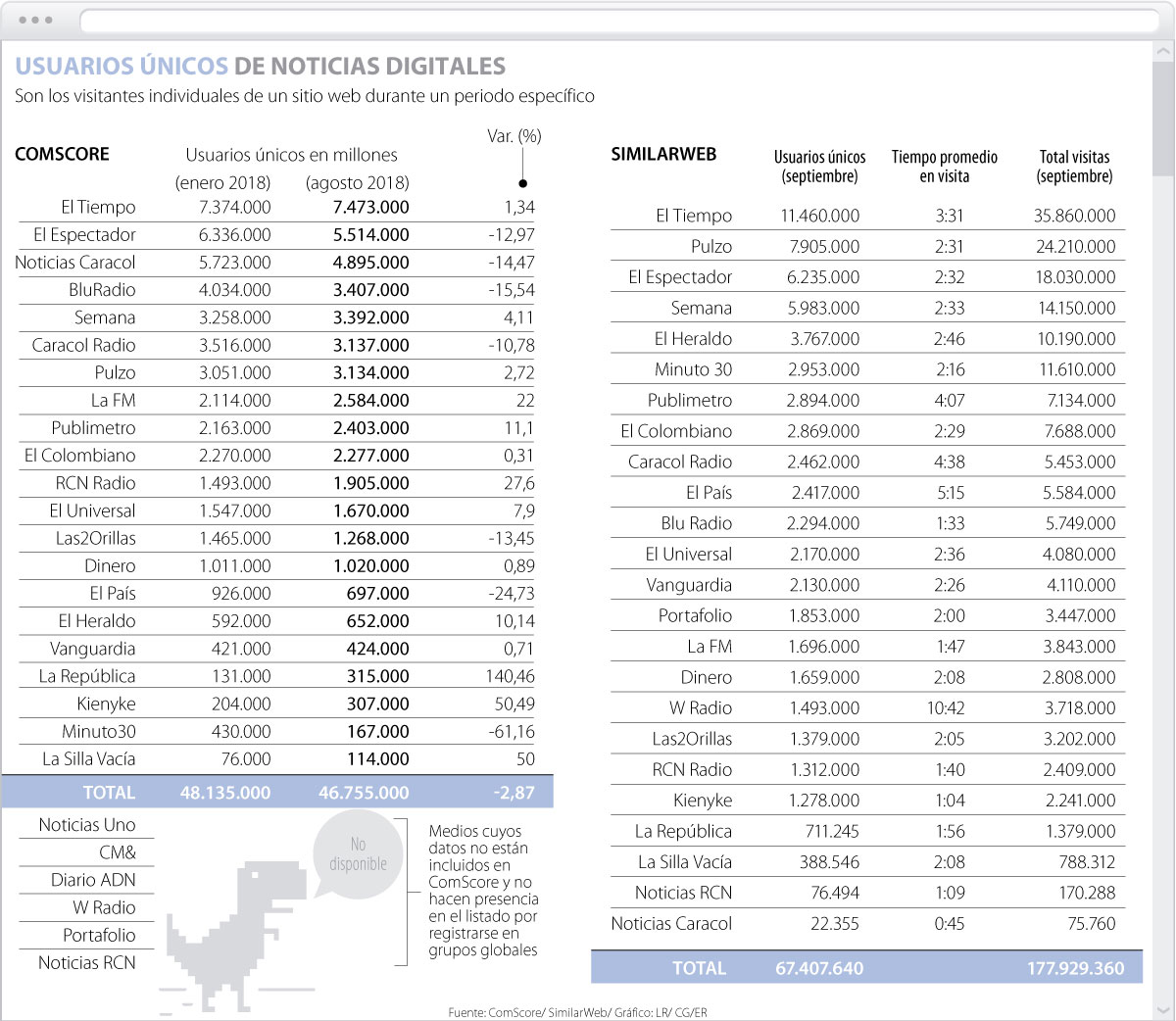
Task: Select the SIMILARWEB table heading
Action: point(663,154)
